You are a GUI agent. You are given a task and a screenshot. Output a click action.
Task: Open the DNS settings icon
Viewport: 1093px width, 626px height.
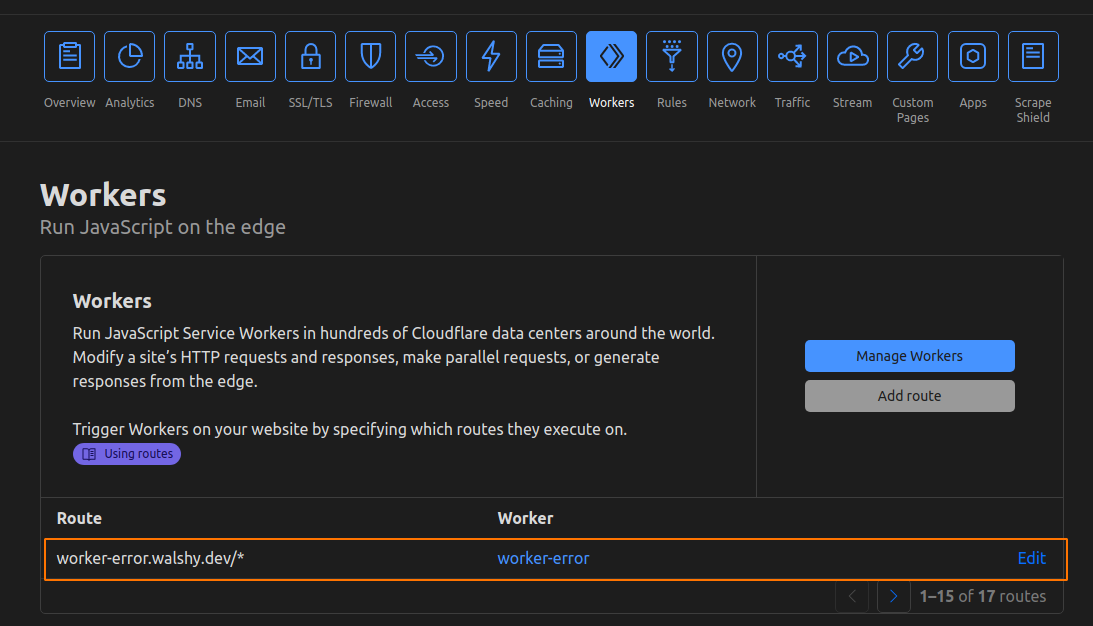pyautogui.click(x=190, y=57)
